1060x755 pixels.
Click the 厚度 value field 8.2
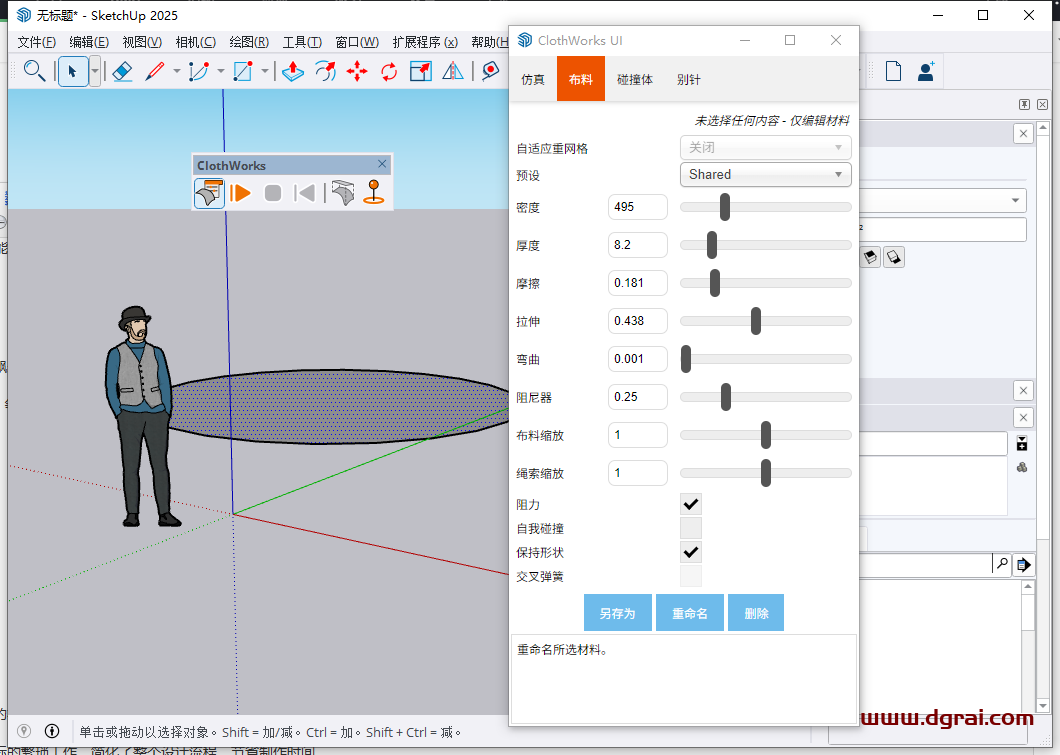[637, 245]
